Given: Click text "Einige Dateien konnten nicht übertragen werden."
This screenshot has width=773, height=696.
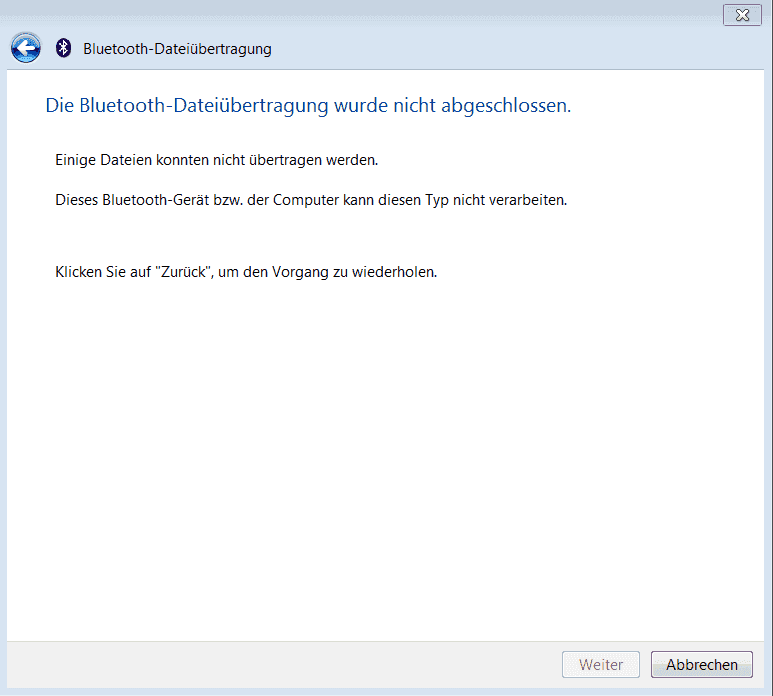Looking at the screenshot, I should [216, 160].
